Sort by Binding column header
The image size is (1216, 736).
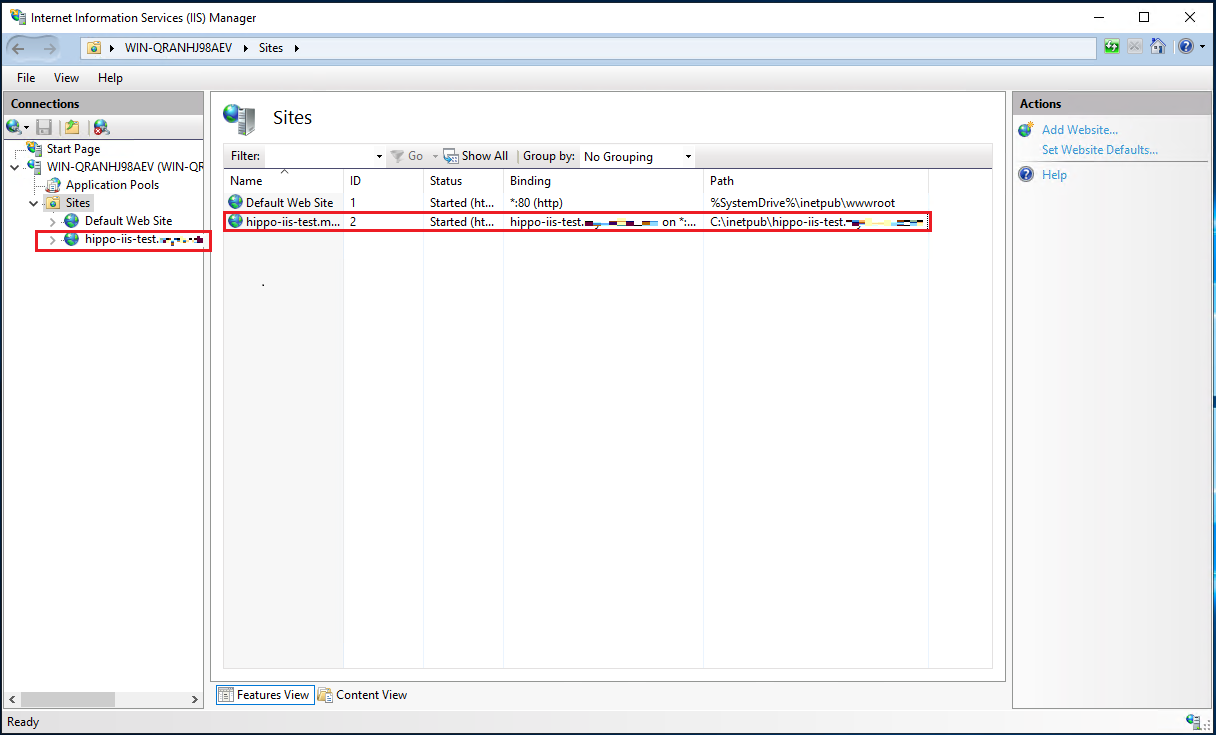click(604, 181)
